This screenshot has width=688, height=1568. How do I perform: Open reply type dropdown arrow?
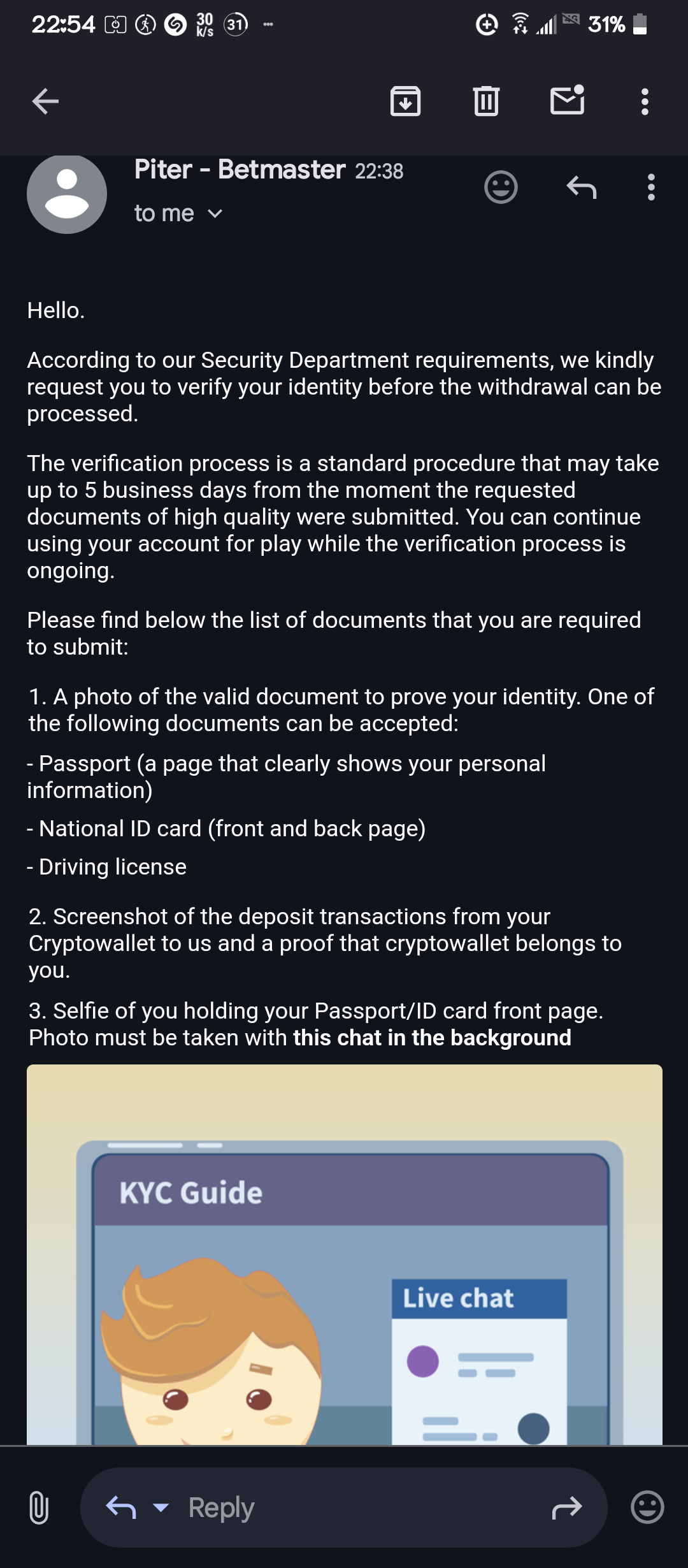[x=161, y=1507]
